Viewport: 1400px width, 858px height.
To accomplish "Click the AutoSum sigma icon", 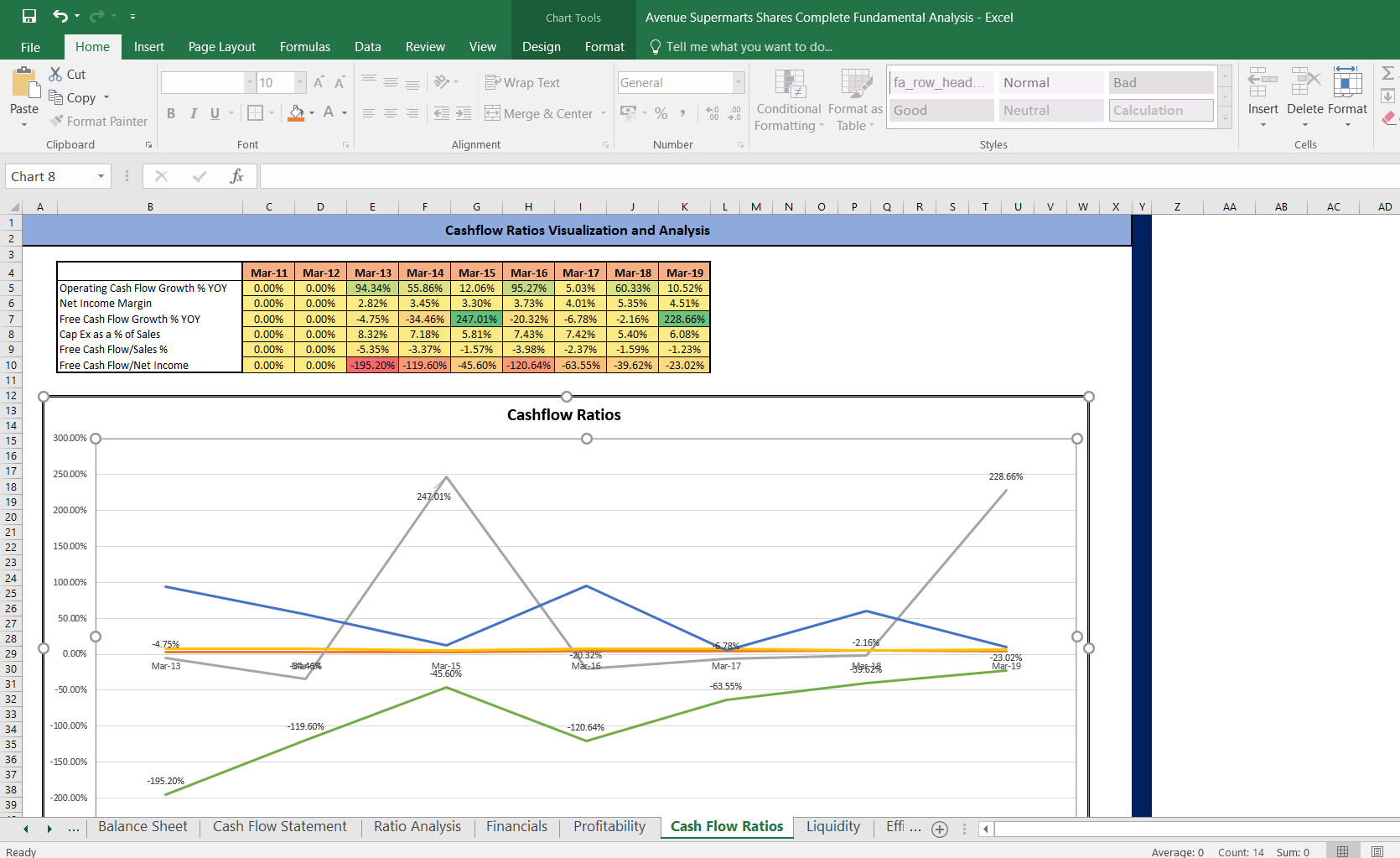I will click(x=1388, y=74).
